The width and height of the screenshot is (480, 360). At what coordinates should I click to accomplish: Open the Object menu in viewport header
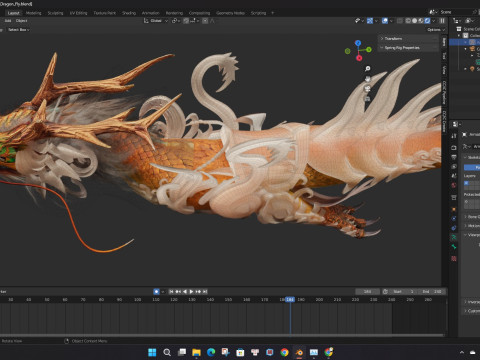[21, 21]
